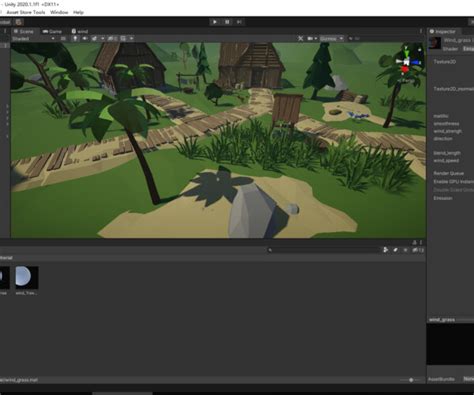Toggle the scene grid icon

point(123,39)
